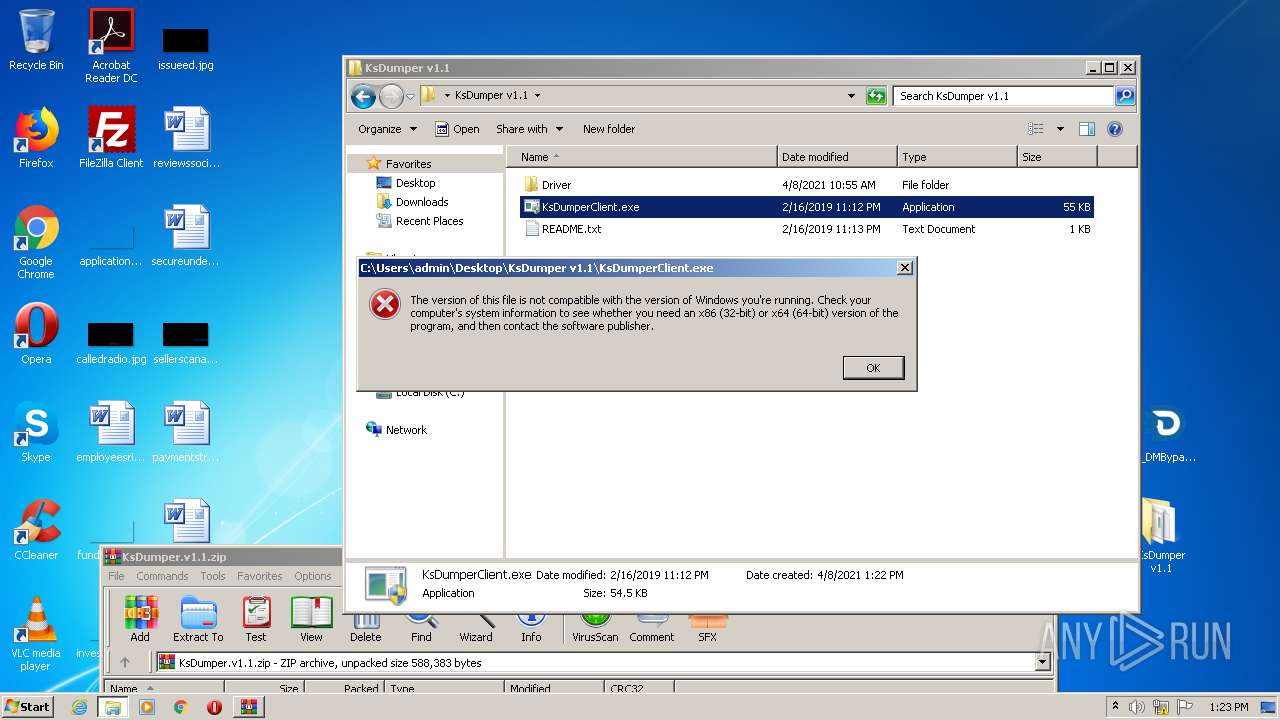Image resolution: width=1280 pixels, height=720 pixels.
Task: Click the Start button
Action: tap(27, 707)
